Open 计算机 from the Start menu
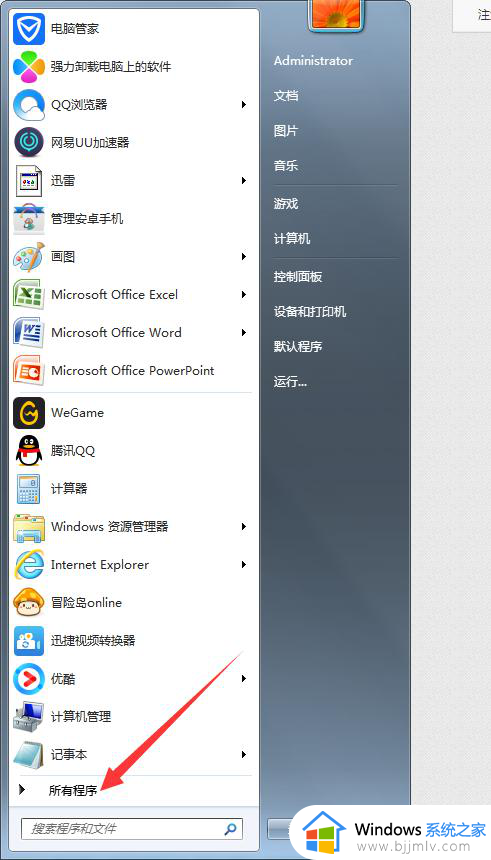Screen dimensions: 491x860 click(292, 239)
